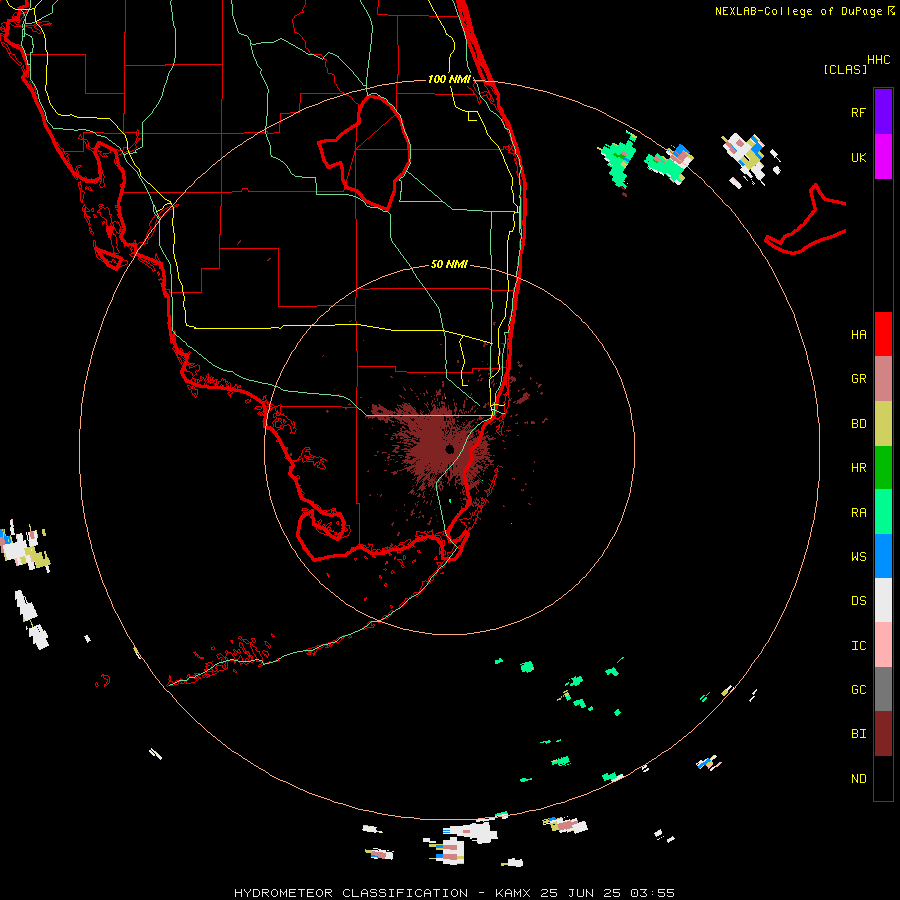Click the "IC" legend label
Viewport: 900px width, 900px height.
point(858,646)
